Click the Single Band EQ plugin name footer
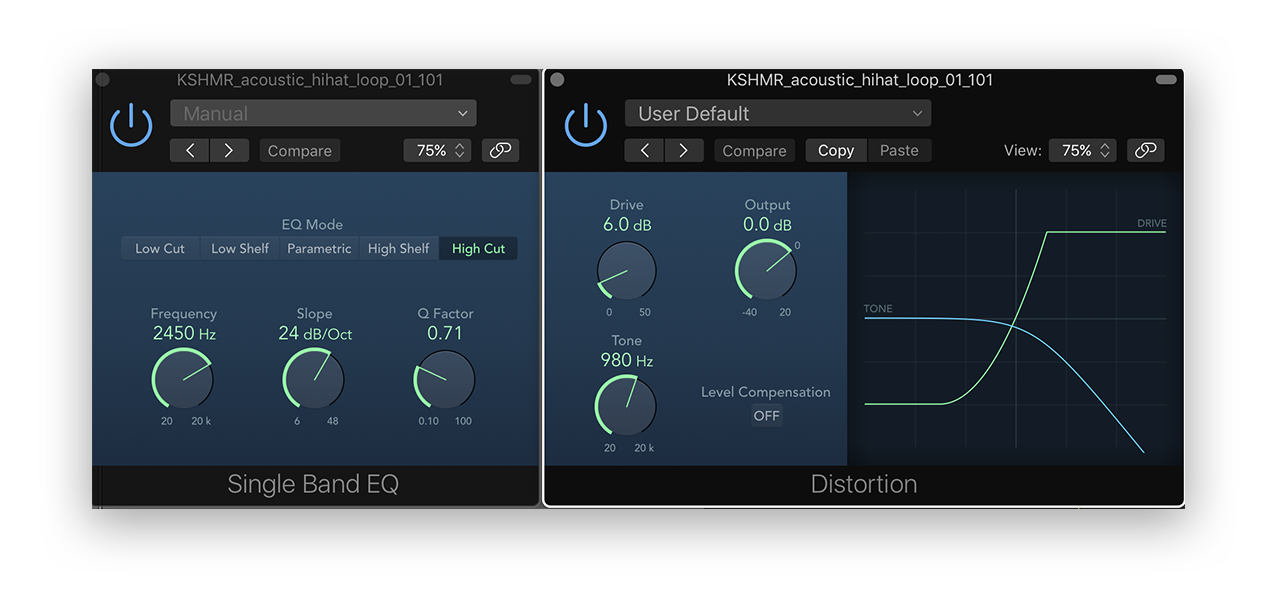The height and width of the screenshot is (597, 1280). (313, 485)
